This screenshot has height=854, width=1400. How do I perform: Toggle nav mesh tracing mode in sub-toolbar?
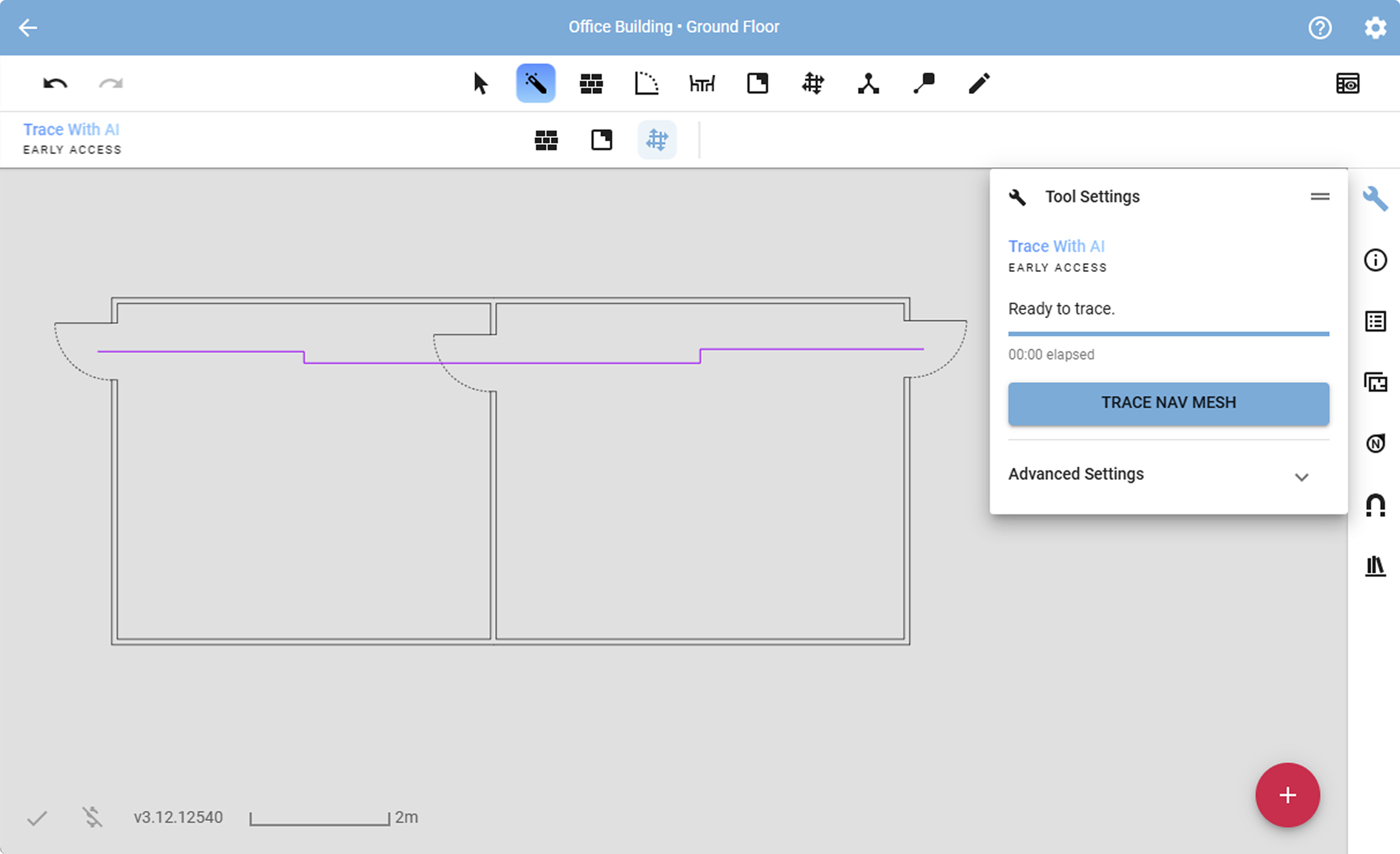click(x=657, y=140)
